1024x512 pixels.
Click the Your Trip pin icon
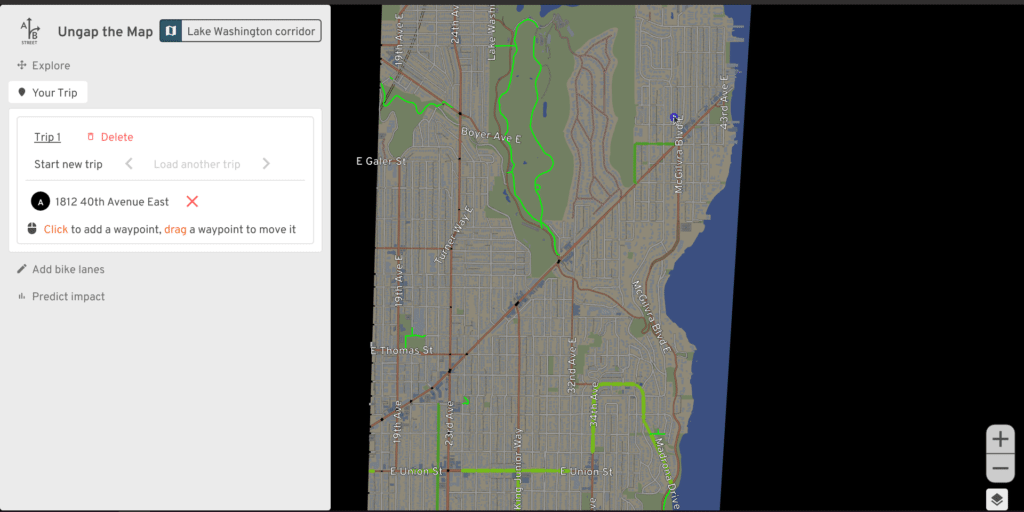pos(22,93)
